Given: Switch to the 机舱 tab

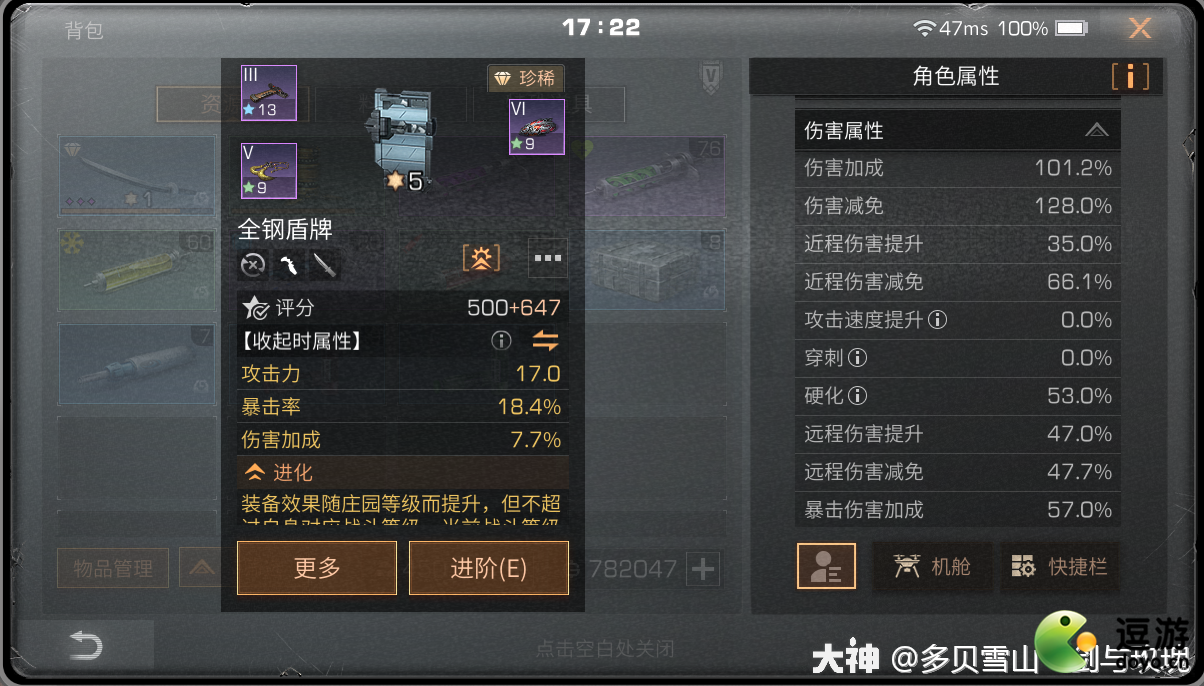Looking at the screenshot, I should point(933,567).
